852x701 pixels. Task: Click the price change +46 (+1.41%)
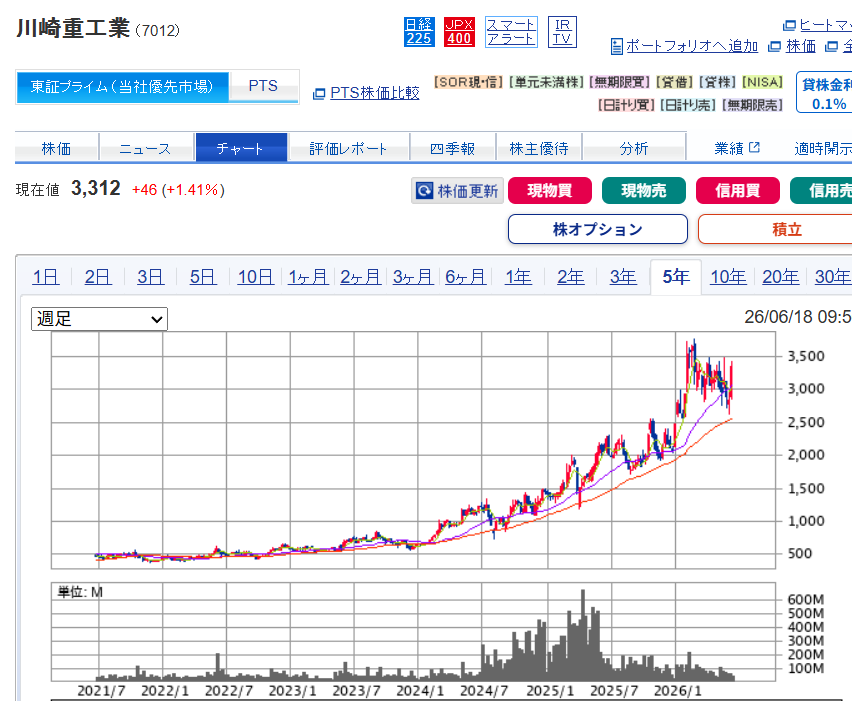[x=178, y=190]
